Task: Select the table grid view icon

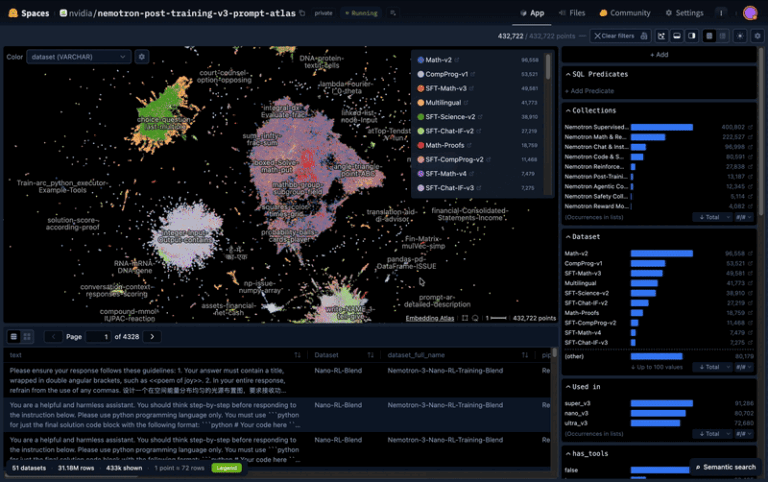Action: 27,337
